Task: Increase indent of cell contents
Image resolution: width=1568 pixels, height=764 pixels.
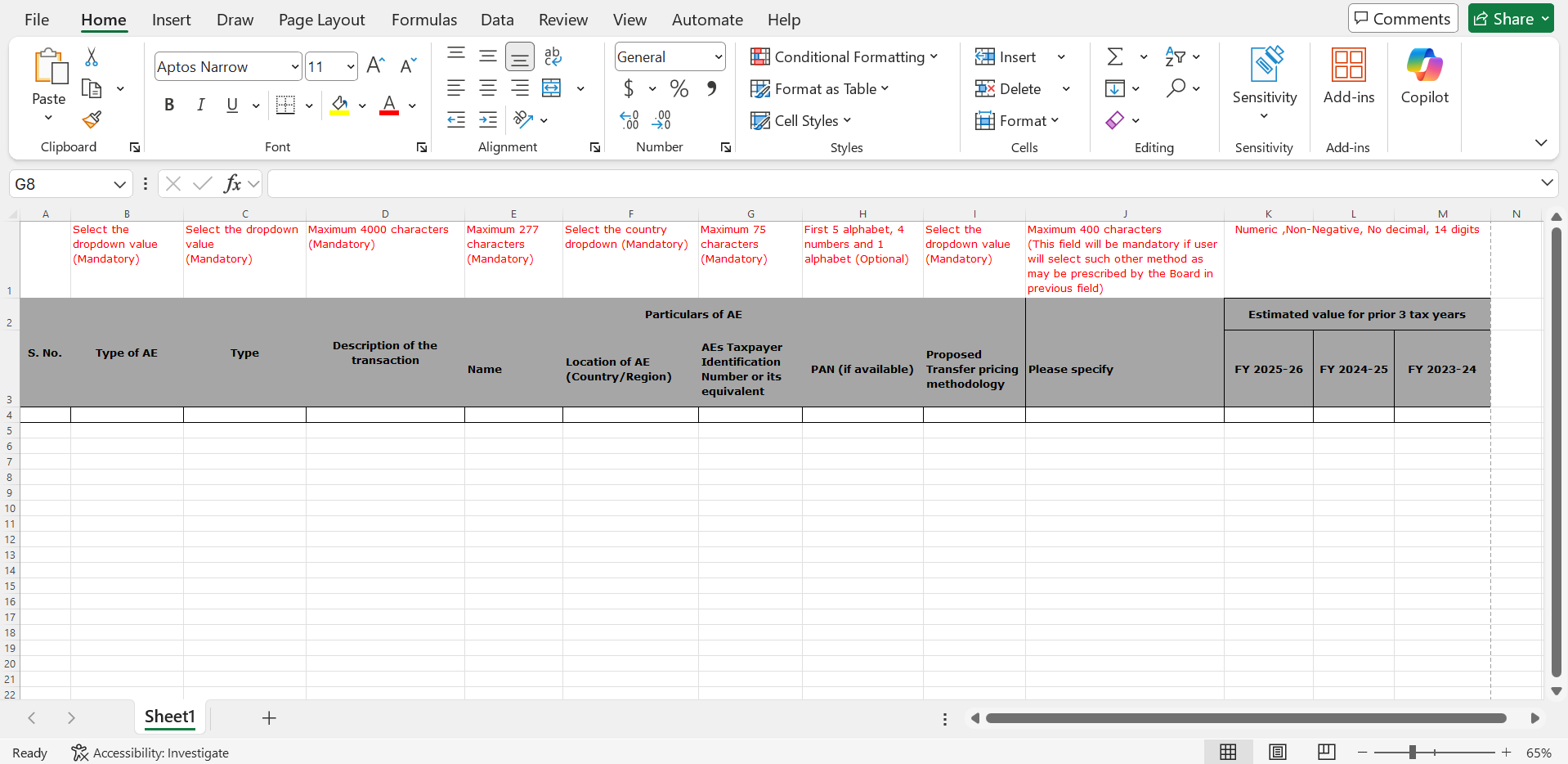Action: [x=488, y=120]
